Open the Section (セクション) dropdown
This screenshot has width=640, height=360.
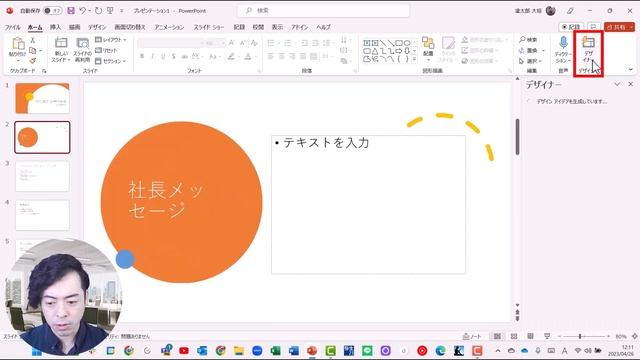(x=110, y=61)
